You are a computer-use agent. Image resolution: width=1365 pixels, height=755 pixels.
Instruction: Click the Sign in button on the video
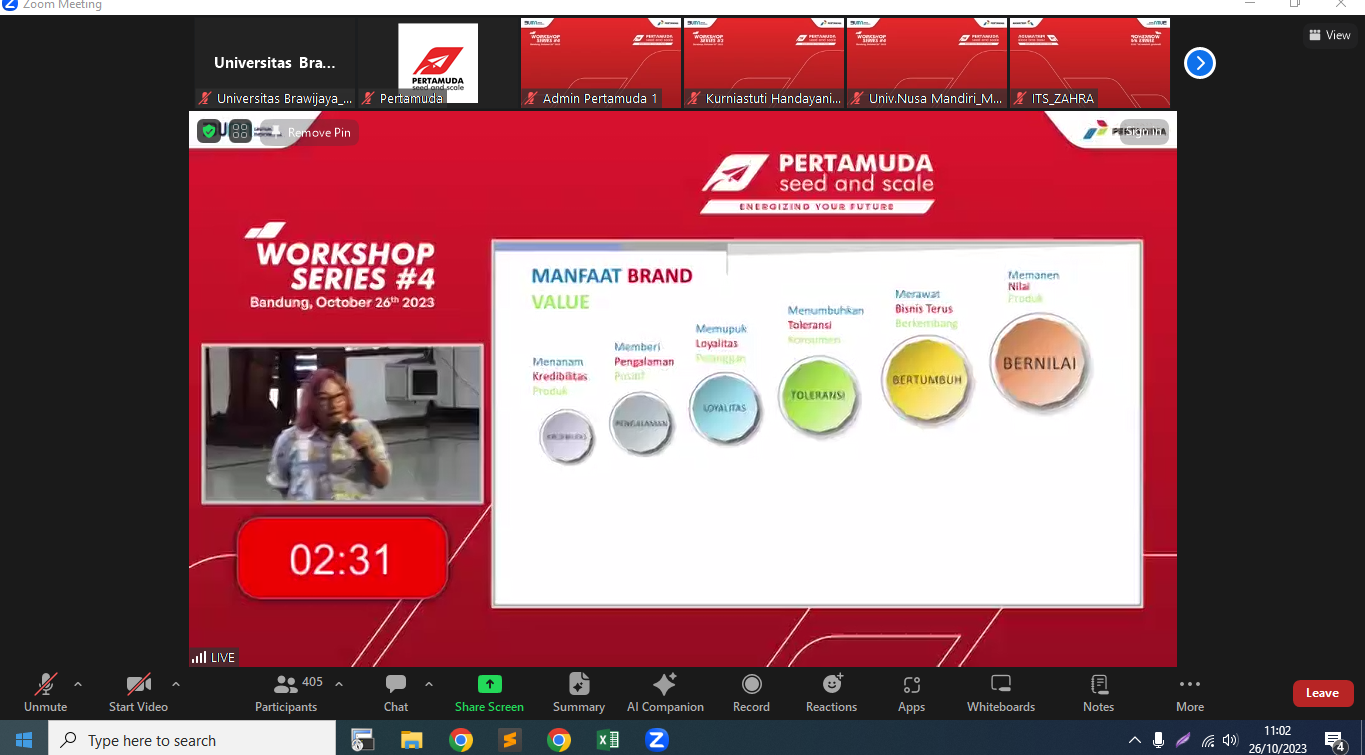tap(1144, 131)
